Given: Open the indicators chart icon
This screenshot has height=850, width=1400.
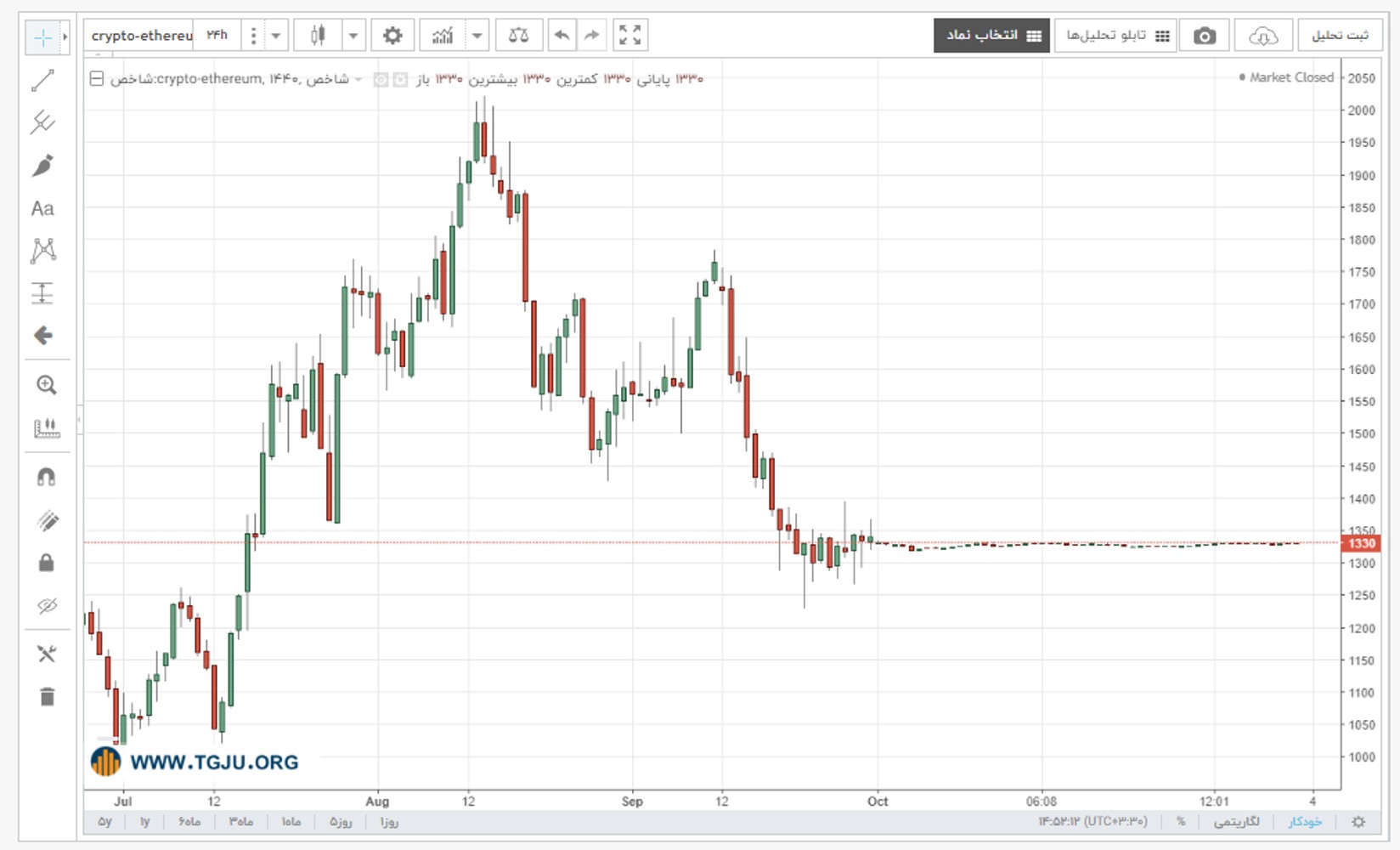Looking at the screenshot, I should click(x=443, y=36).
